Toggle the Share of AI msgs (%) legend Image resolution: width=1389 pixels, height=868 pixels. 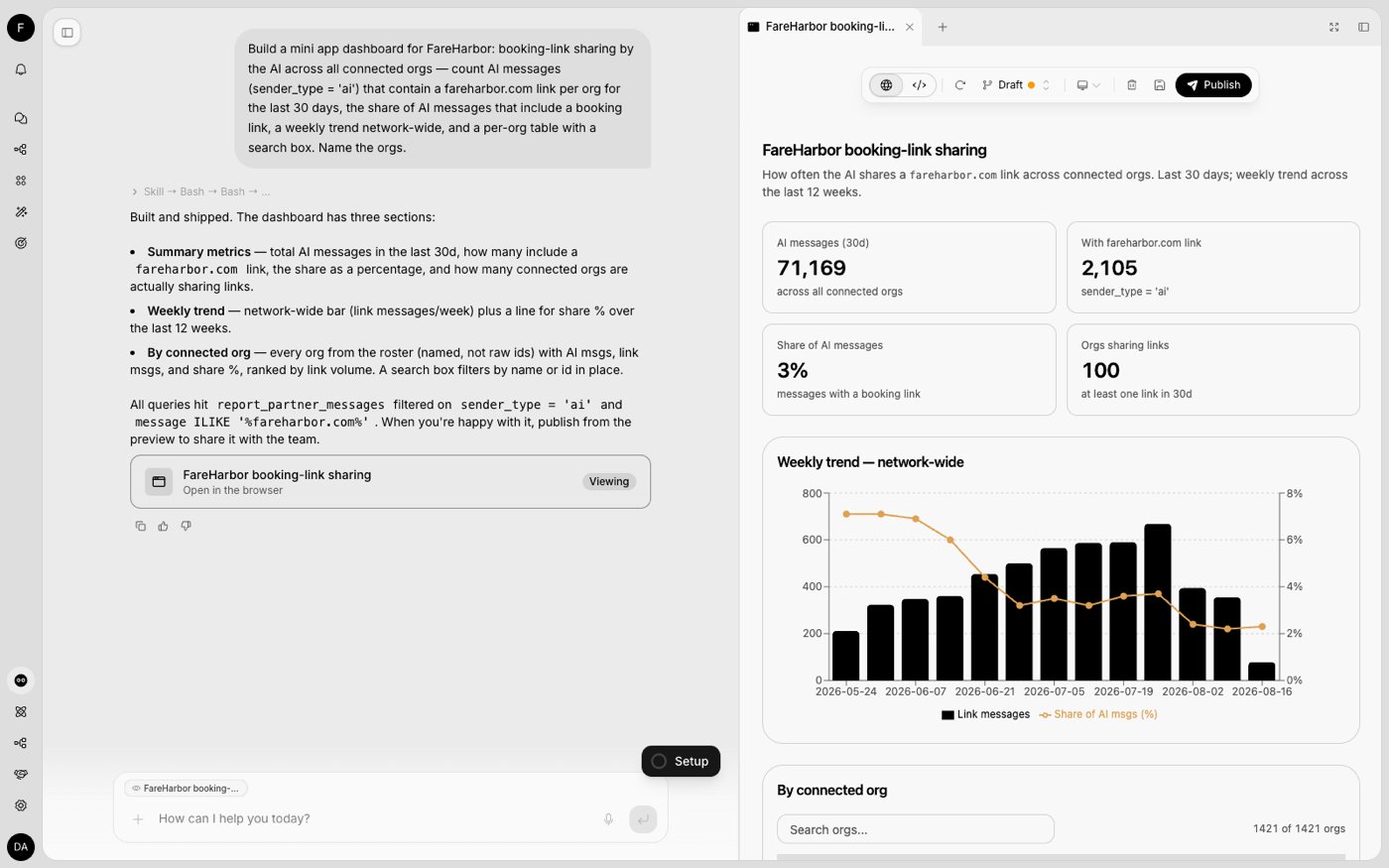coord(1098,714)
